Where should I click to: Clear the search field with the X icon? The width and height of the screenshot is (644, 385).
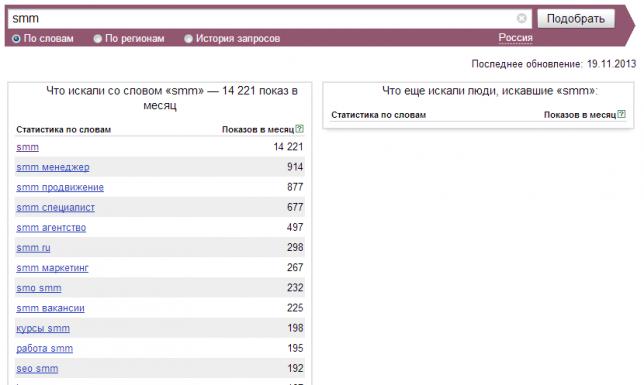pyautogui.click(x=522, y=18)
